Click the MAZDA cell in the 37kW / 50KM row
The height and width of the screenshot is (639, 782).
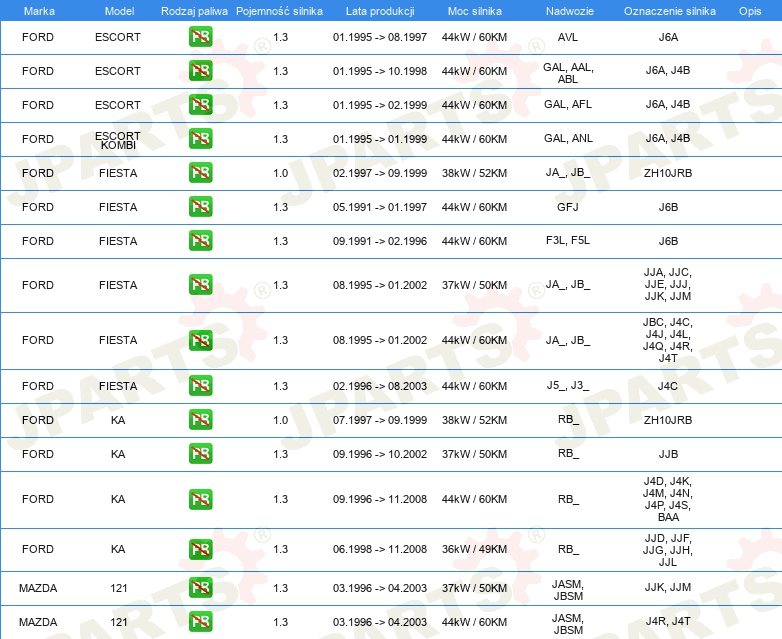38,588
